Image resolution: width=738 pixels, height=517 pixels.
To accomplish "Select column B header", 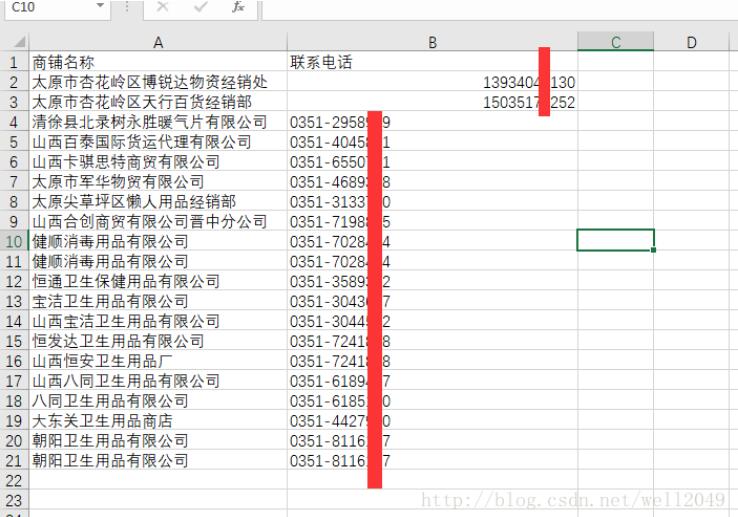I will pos(433,42).
